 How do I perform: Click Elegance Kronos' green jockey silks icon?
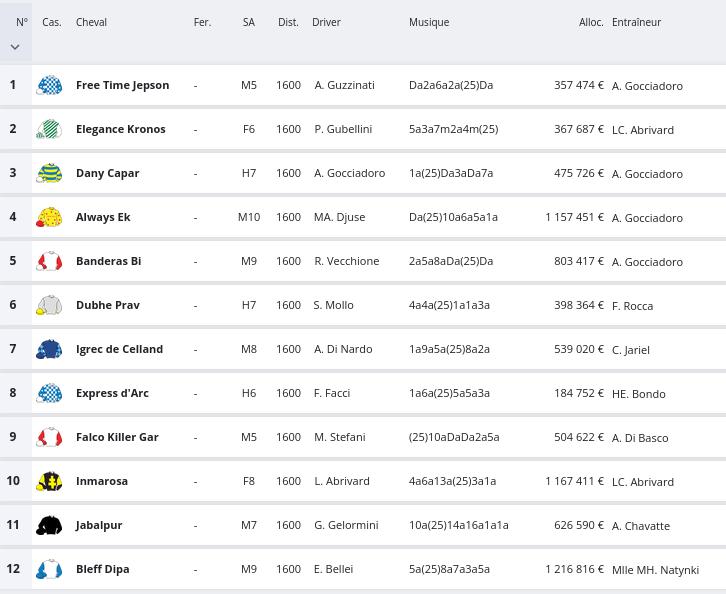click(x=49, y=130)
